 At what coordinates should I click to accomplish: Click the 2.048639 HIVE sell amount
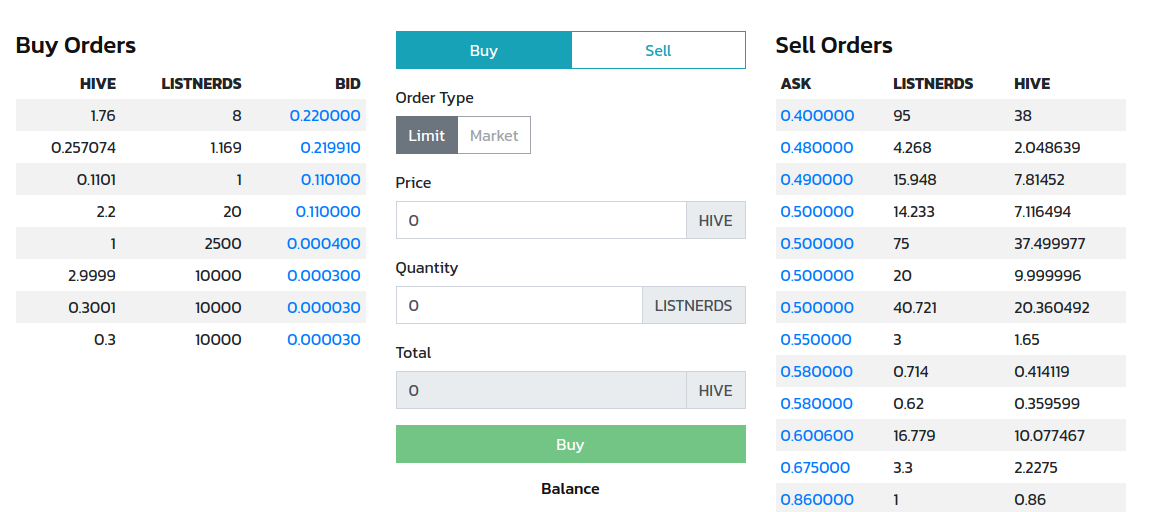tap(1047, 148)
